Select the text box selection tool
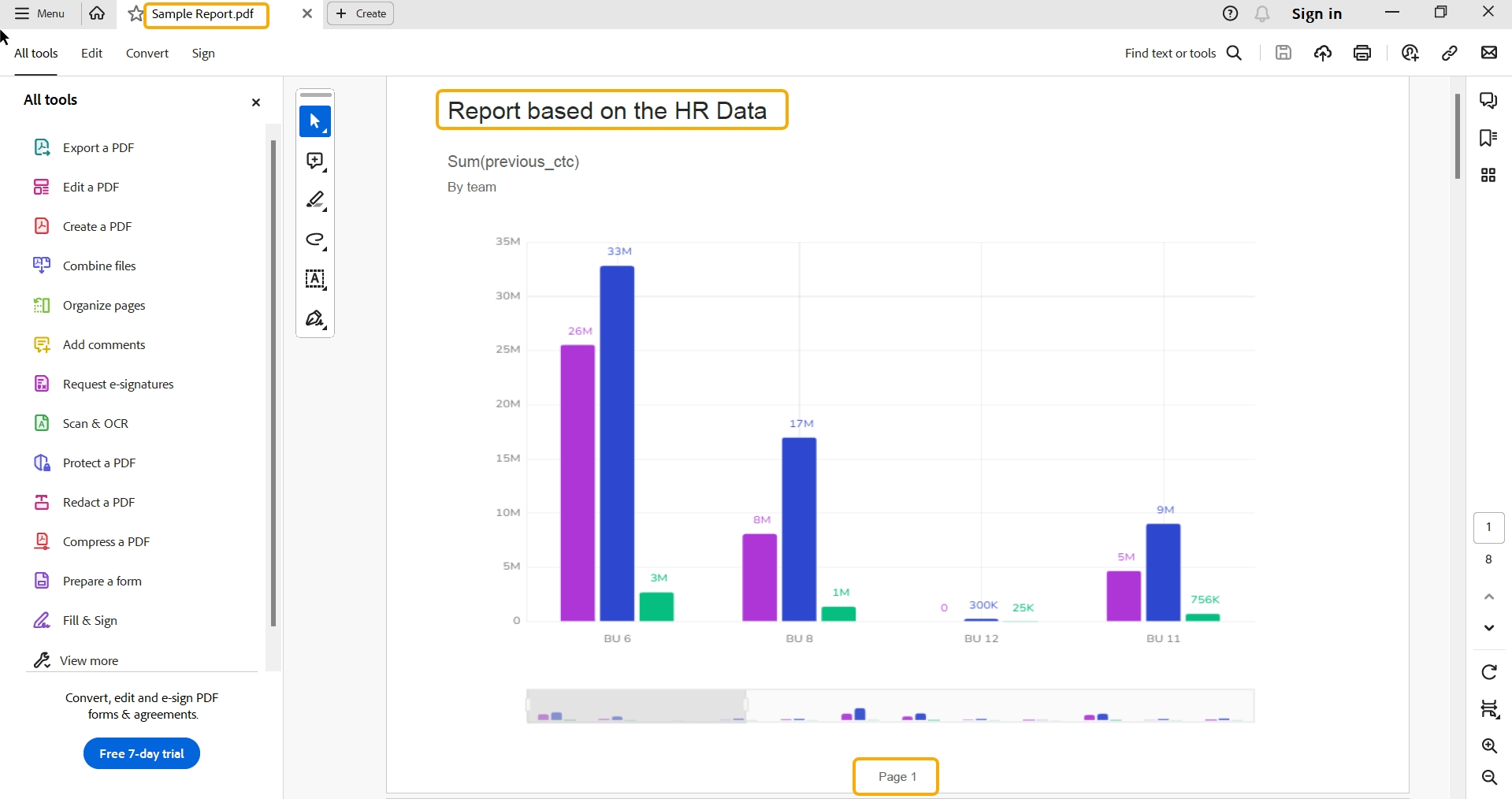 click(314, 279)
